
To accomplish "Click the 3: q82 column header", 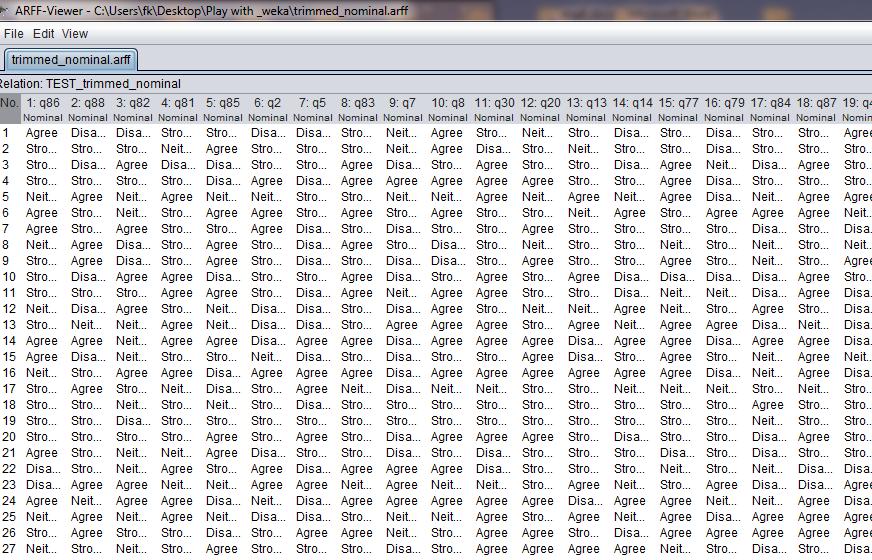I will tap(133, 109).
